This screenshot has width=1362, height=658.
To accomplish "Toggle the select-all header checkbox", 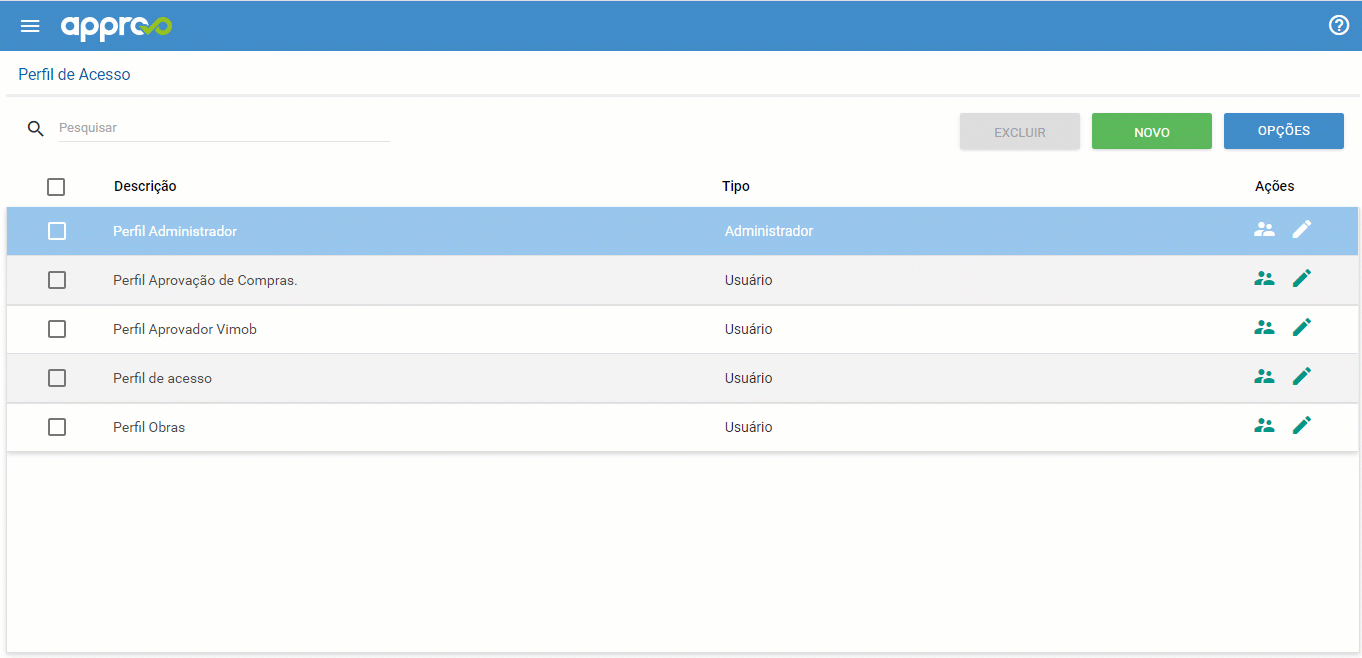I will click(x=56, y=187).
